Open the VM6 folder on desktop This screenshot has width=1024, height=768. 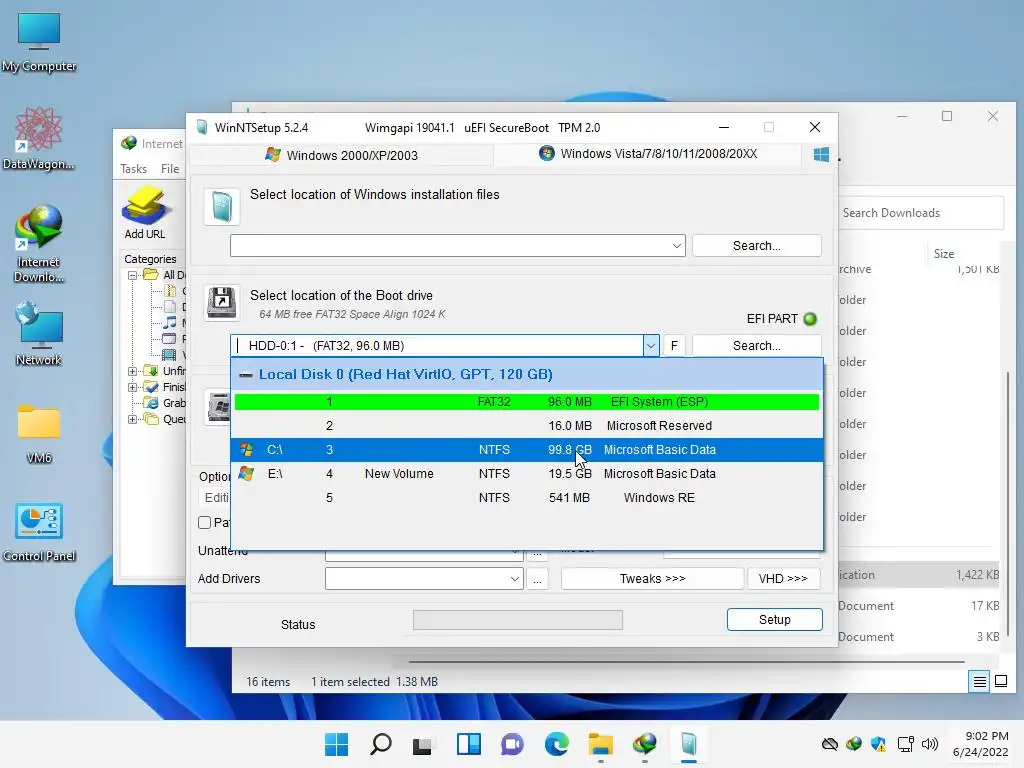pos(39,434)
